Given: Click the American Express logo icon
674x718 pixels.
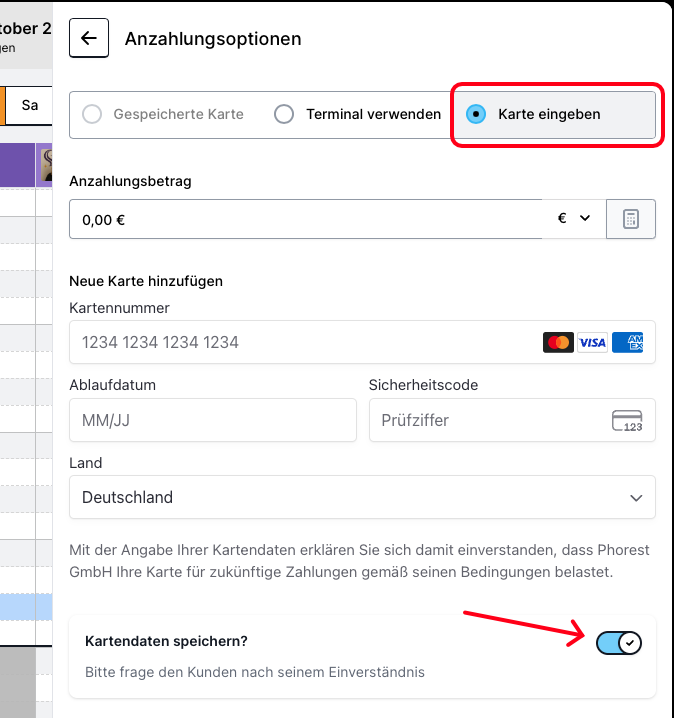Looking at the screenshot, I should click(x=627, y=342).
